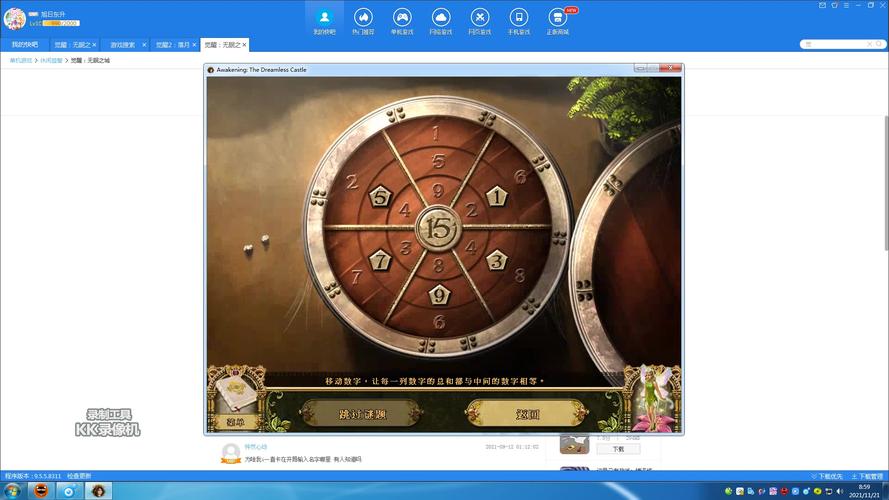Open the 网络游戏 cloud icon in top navigation
This screenshot has height=500, width=889.
[441, 18]
